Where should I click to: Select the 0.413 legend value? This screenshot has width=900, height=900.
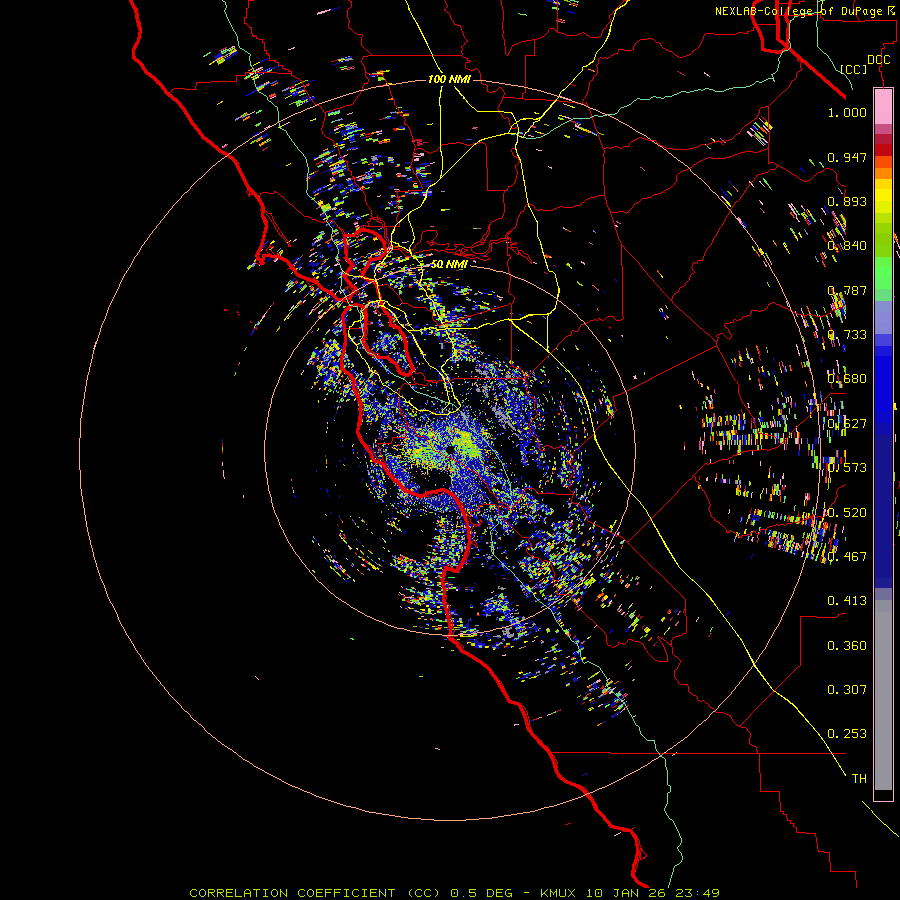(x=847, y=601)
